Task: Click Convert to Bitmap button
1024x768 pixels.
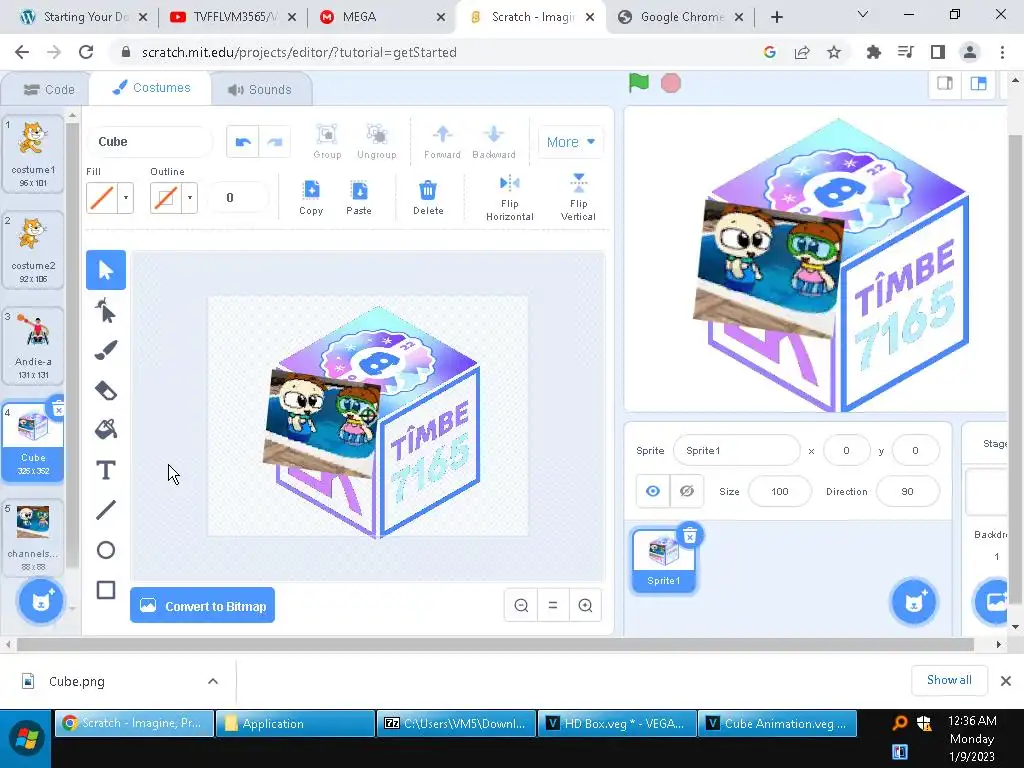Action: click(x=202, y=605)
